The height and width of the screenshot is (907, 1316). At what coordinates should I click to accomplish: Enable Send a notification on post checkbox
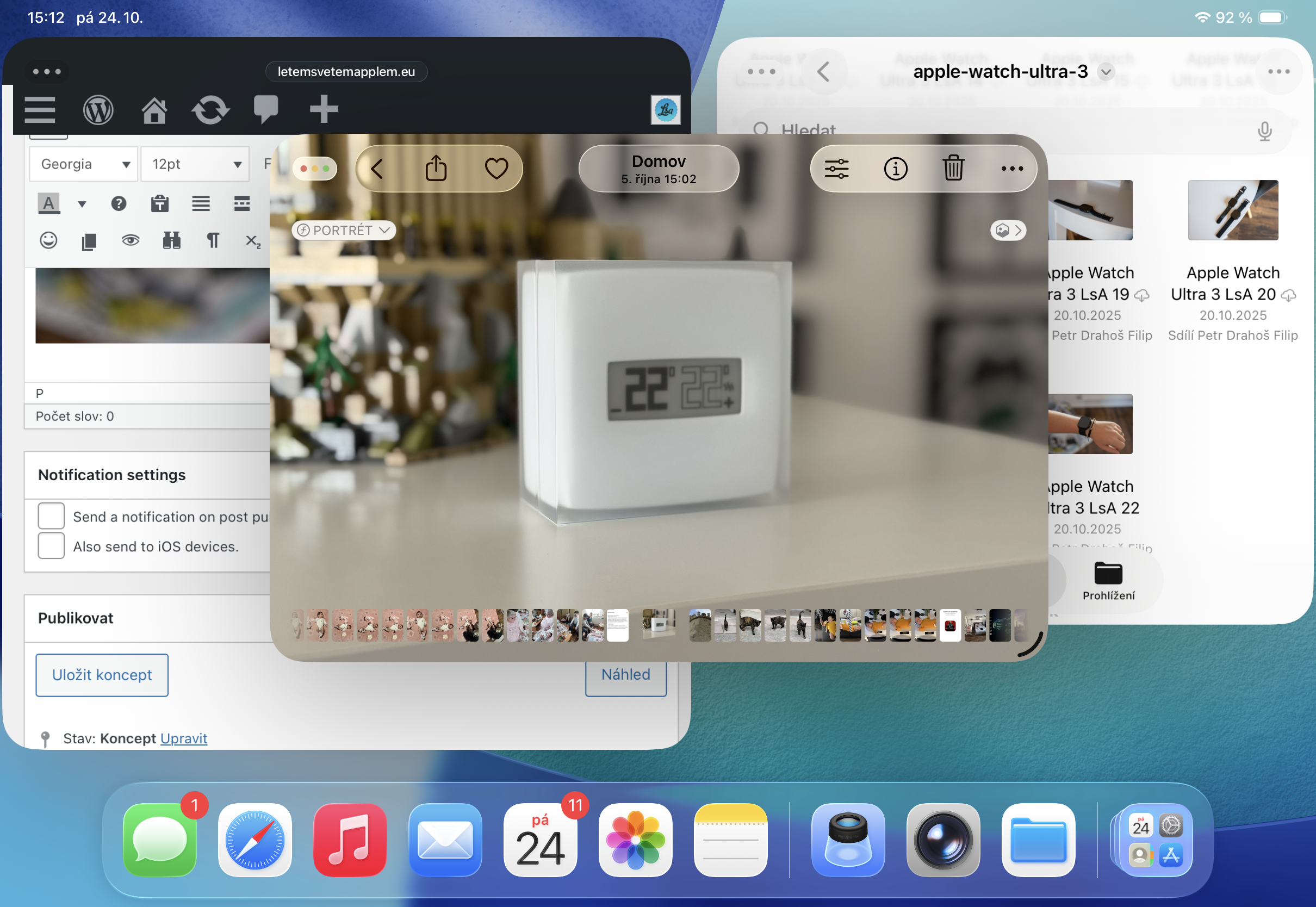[x=51, y=516]
